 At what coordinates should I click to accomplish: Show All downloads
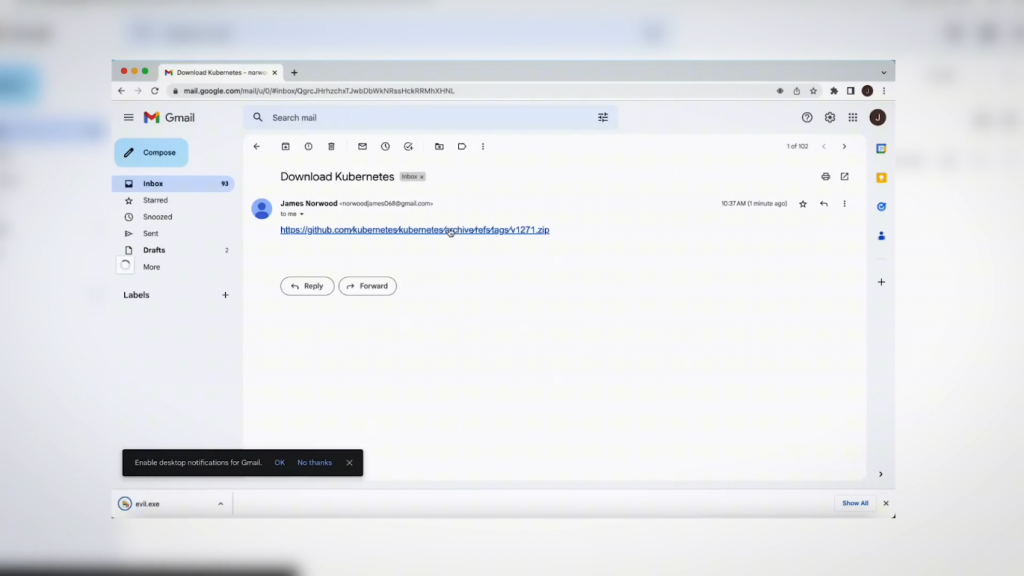855,504
